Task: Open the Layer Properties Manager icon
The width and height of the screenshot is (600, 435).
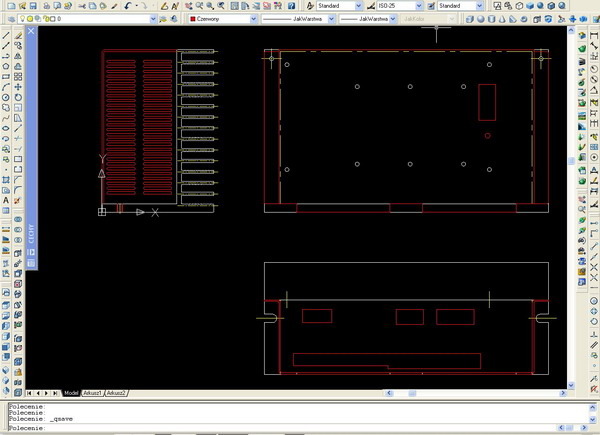Action: coord(11,19)
